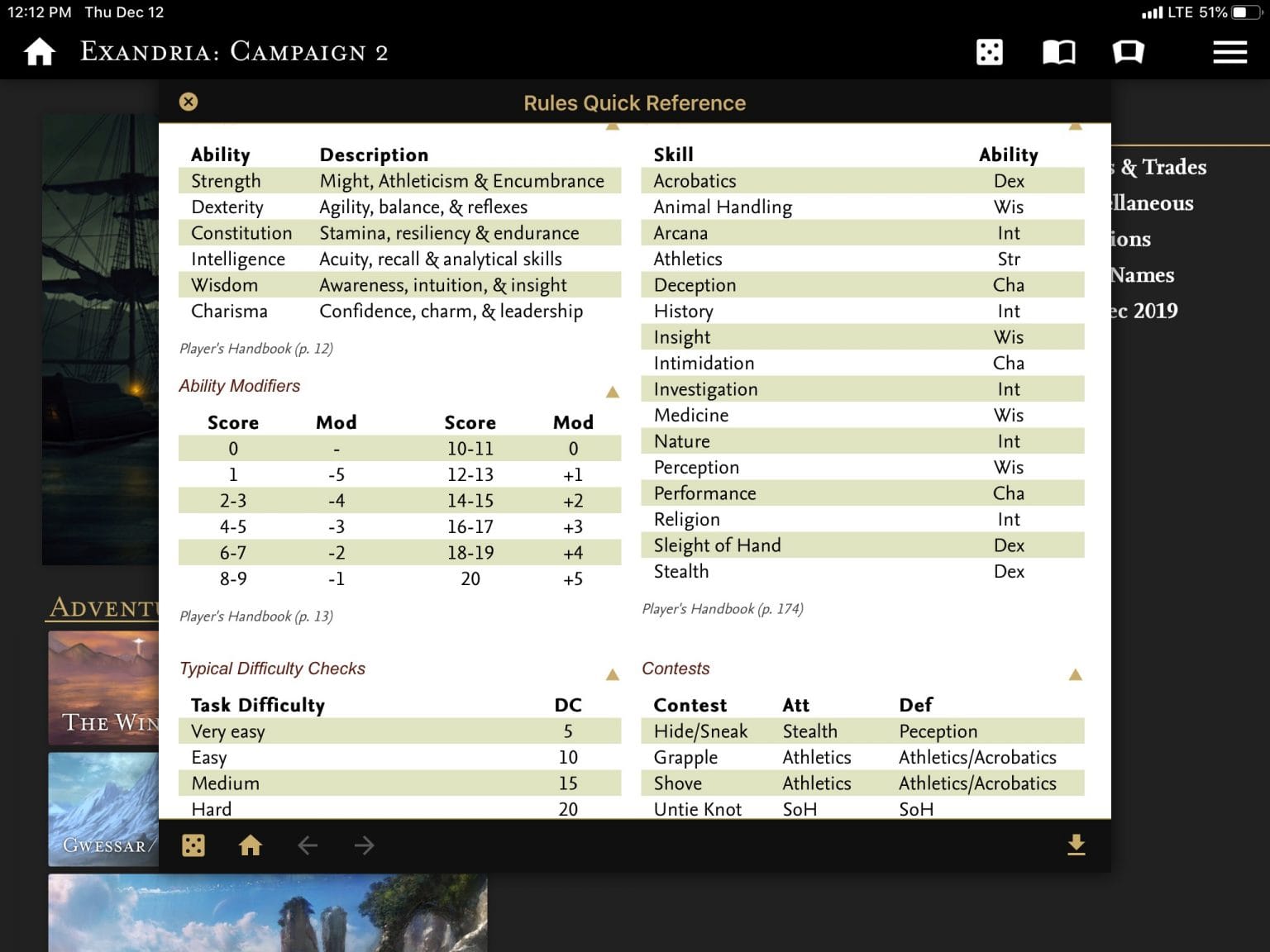Select the Deception skill row
Viewport: 1270px width, 952px height.
point(862,285)
